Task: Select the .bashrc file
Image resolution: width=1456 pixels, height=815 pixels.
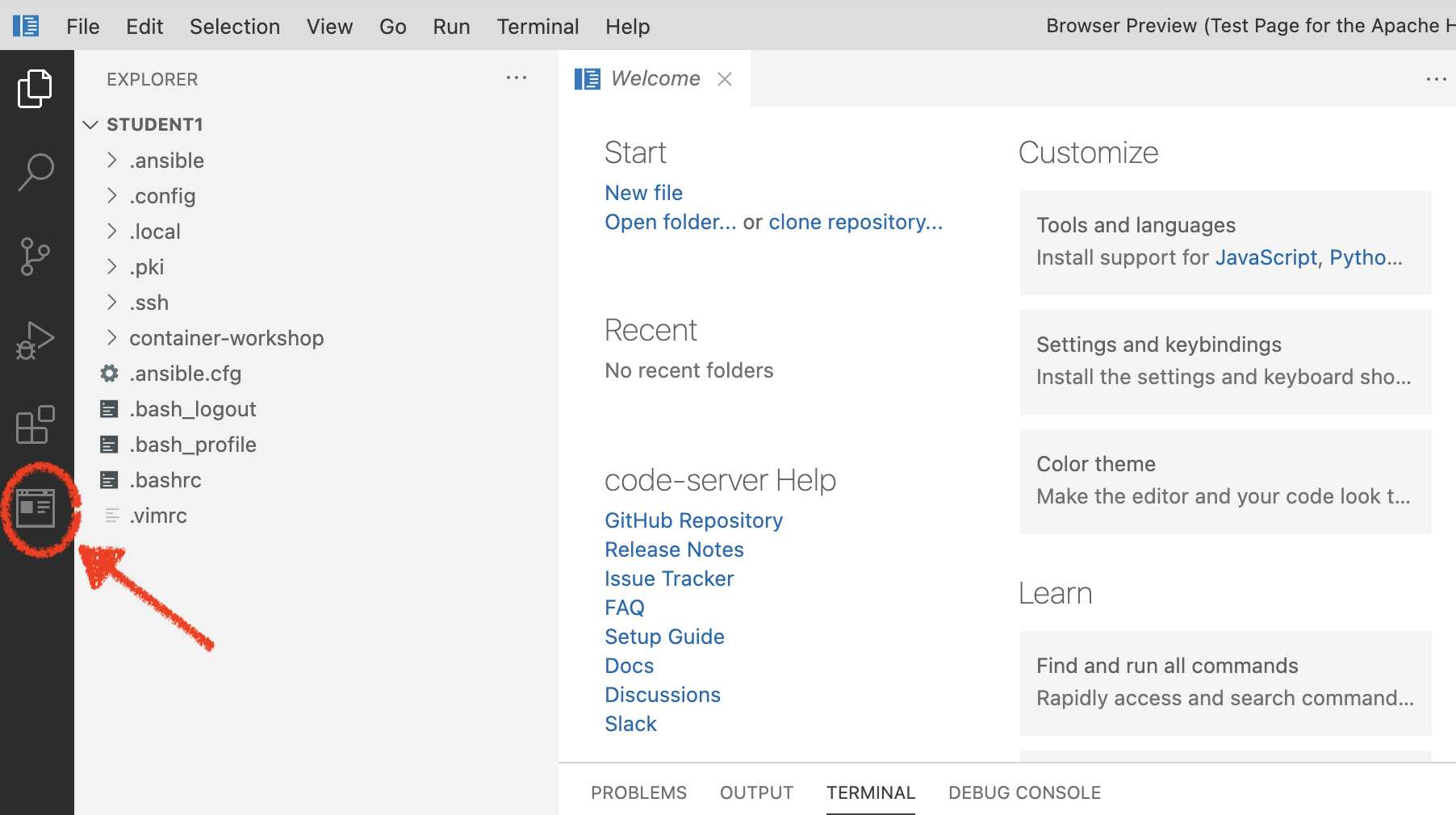Action: click(x=165, y=479)
